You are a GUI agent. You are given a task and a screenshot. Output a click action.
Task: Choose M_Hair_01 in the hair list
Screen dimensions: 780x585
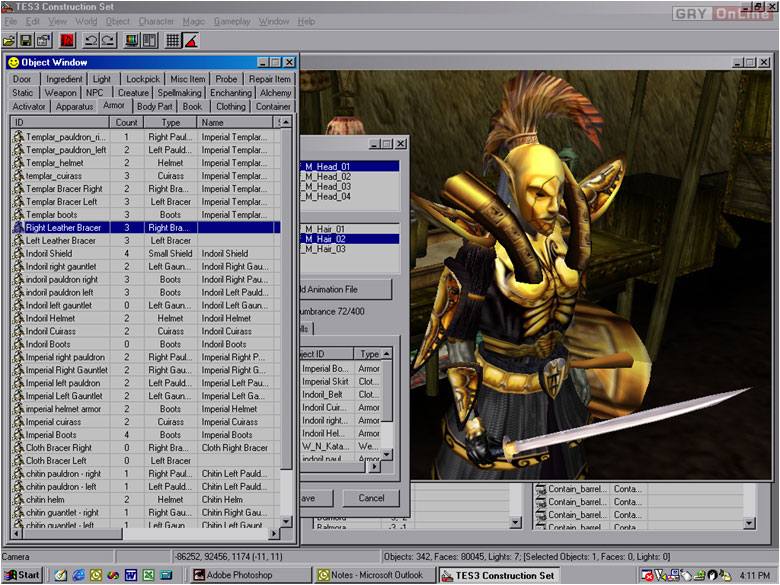[349, 229]
